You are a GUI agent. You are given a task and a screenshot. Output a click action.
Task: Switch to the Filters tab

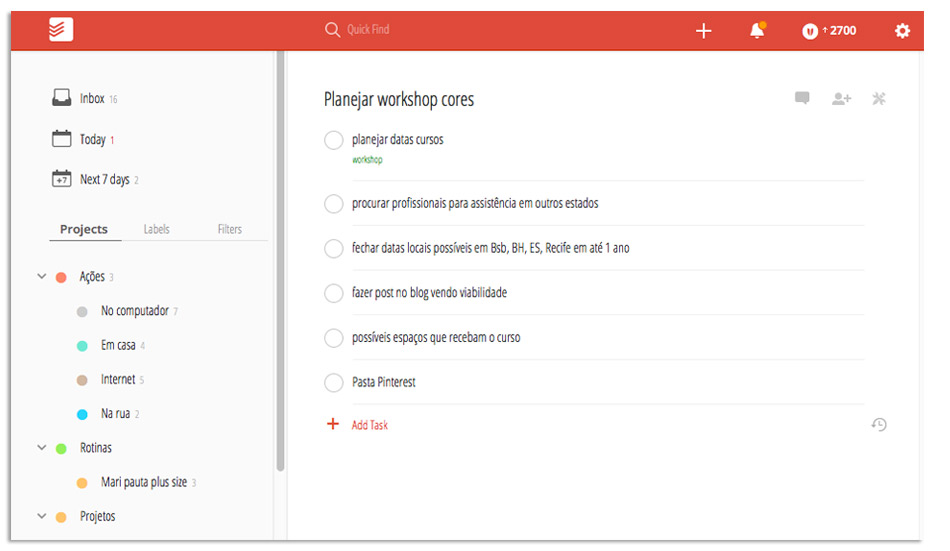pos(230,229)
